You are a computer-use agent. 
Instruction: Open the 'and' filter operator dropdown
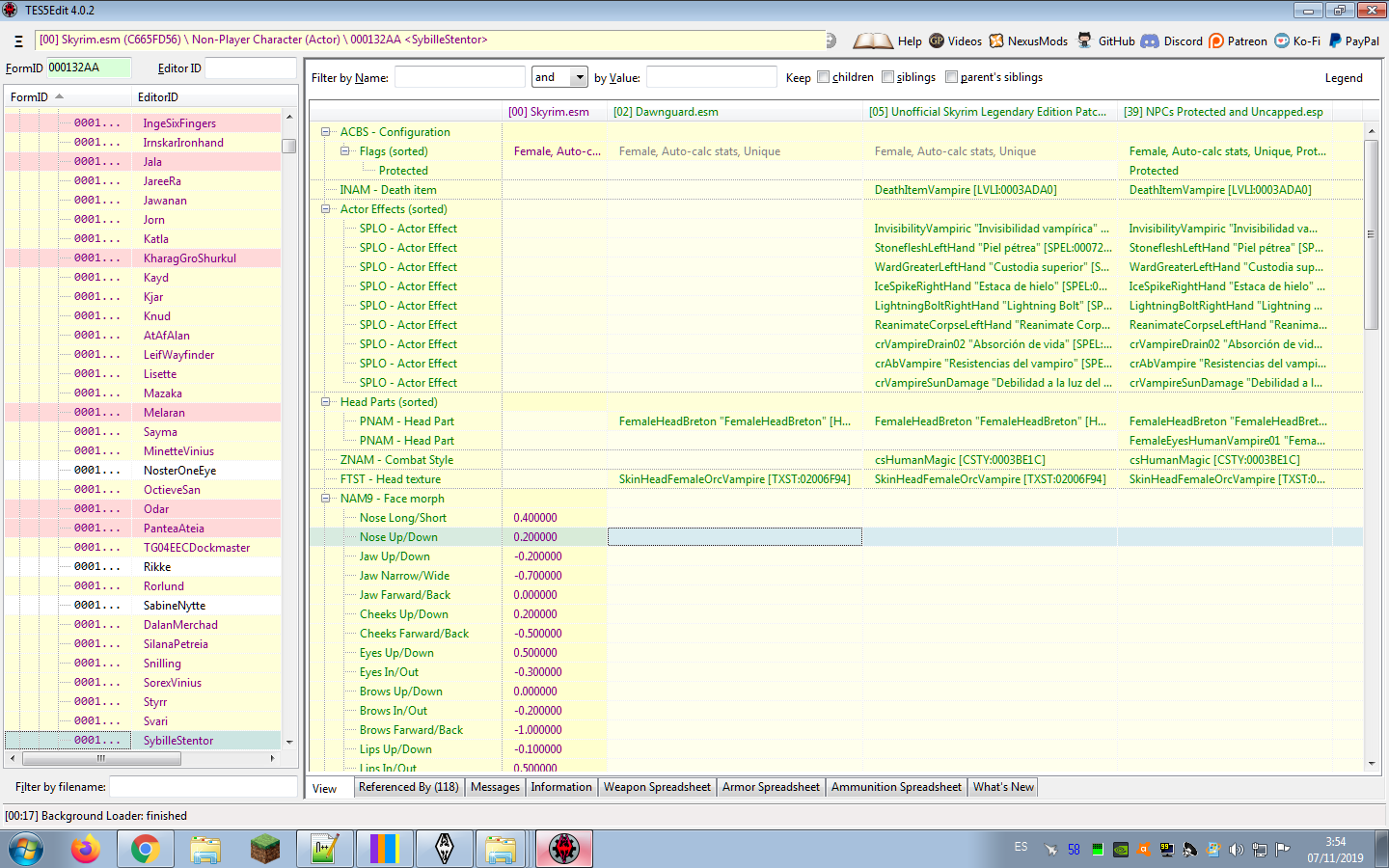(x=579, y=77)
